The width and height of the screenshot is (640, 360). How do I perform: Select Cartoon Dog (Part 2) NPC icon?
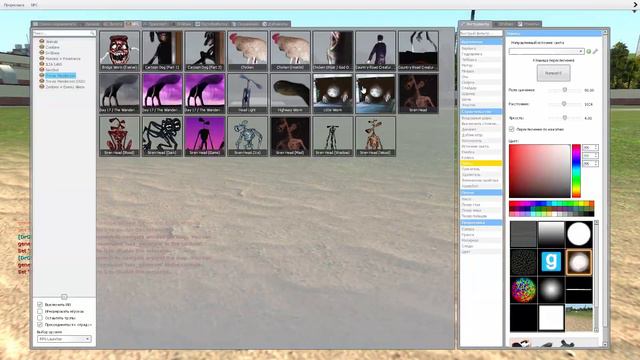tap(204, 51)
